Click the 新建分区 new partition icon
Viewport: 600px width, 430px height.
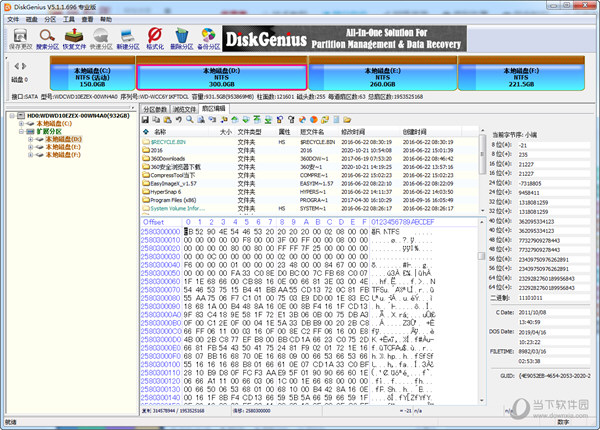pos(128,39)
